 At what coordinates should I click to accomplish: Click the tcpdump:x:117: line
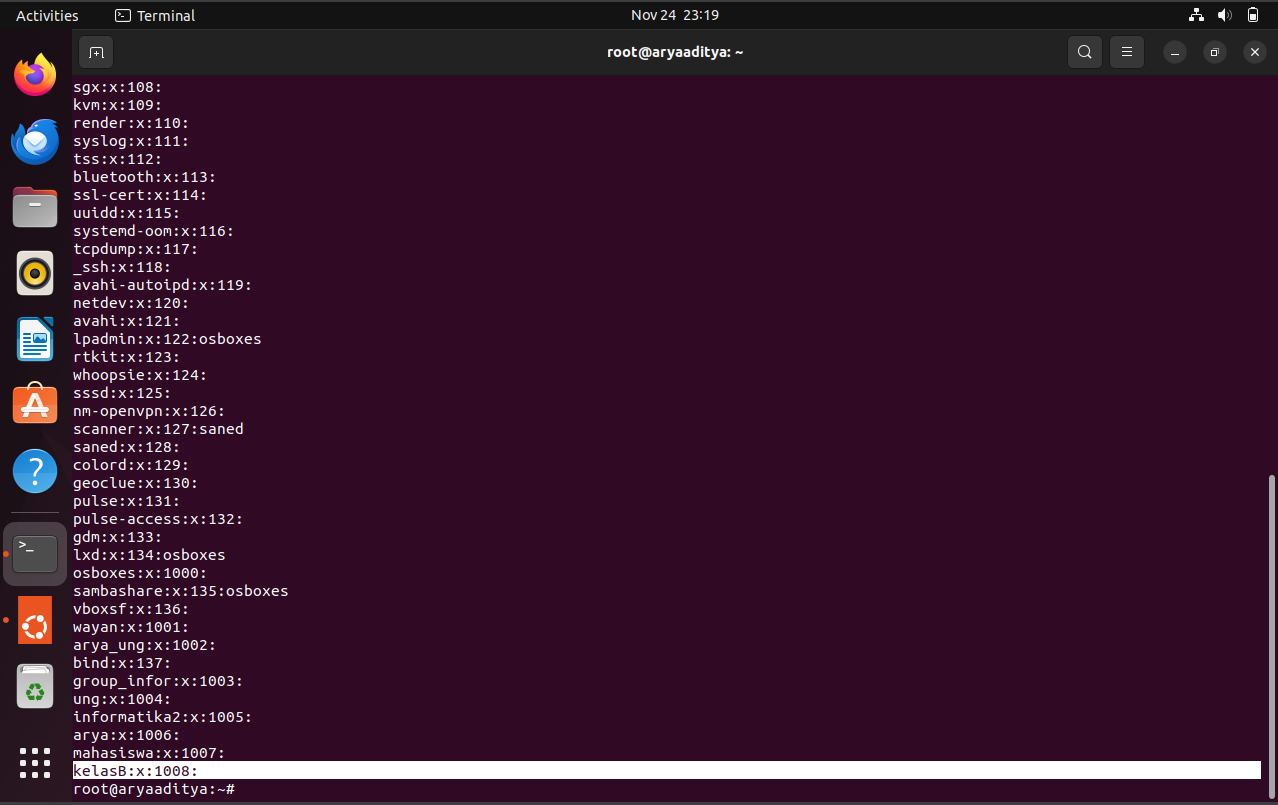[x=136, y=249]
